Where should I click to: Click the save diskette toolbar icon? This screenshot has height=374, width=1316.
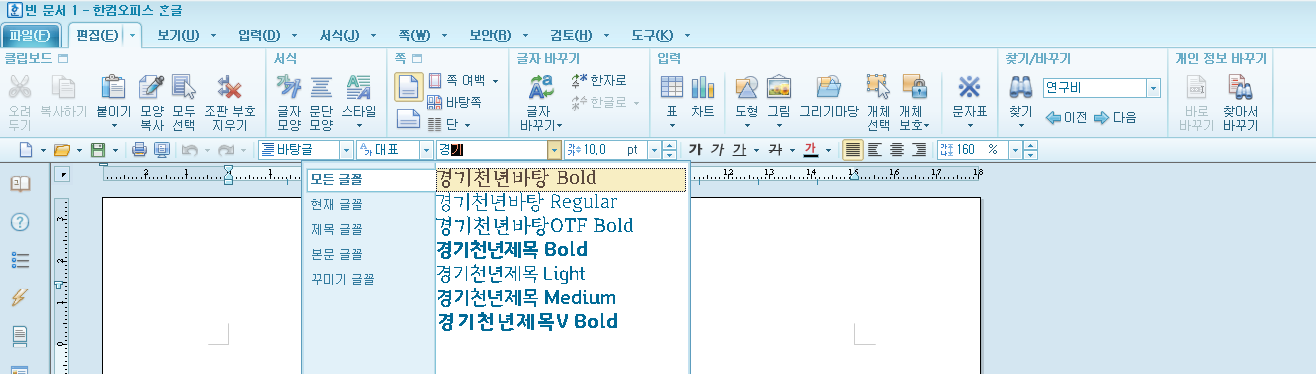tap(98, 149)
